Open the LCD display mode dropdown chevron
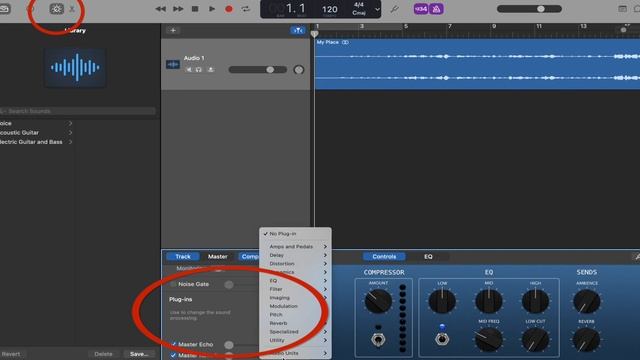 377,9
